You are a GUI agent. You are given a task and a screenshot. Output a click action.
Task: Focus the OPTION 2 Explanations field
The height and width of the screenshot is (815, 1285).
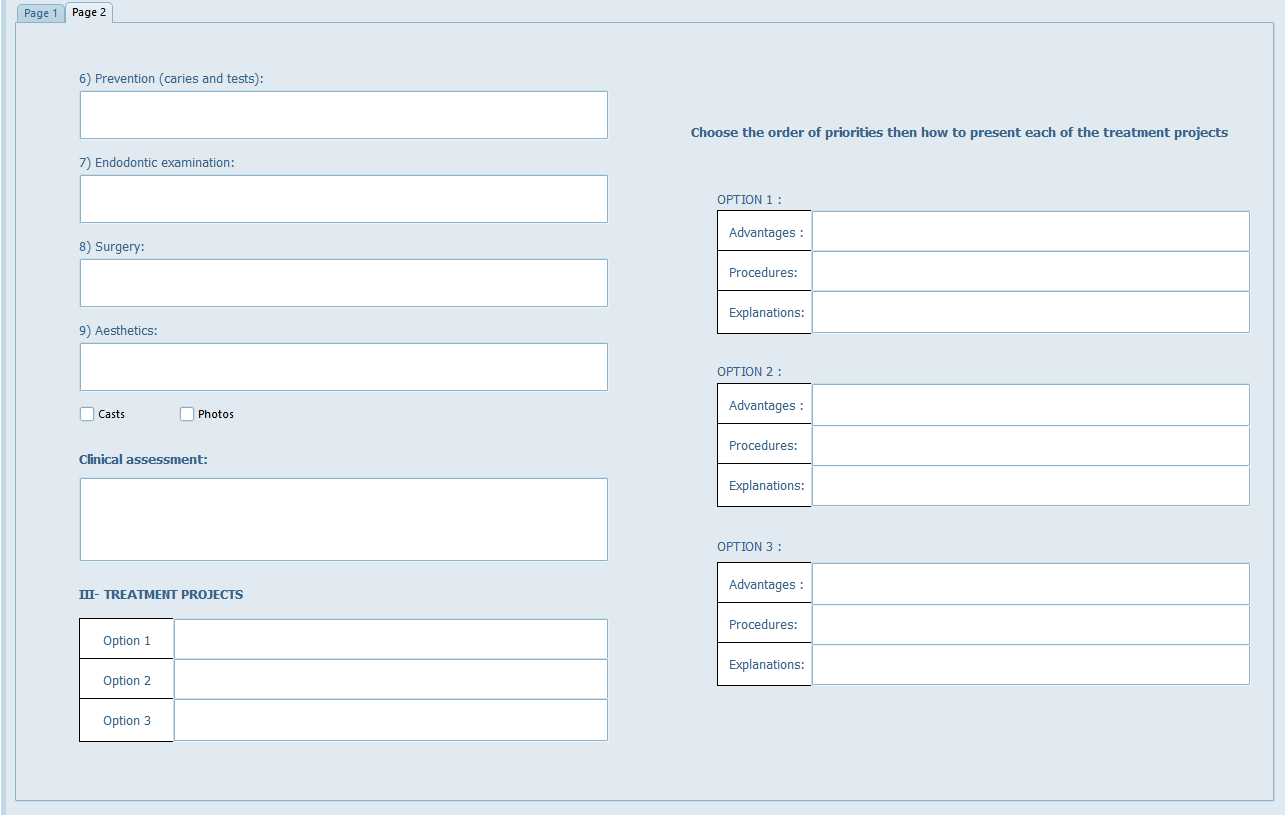pos(1030,485)
